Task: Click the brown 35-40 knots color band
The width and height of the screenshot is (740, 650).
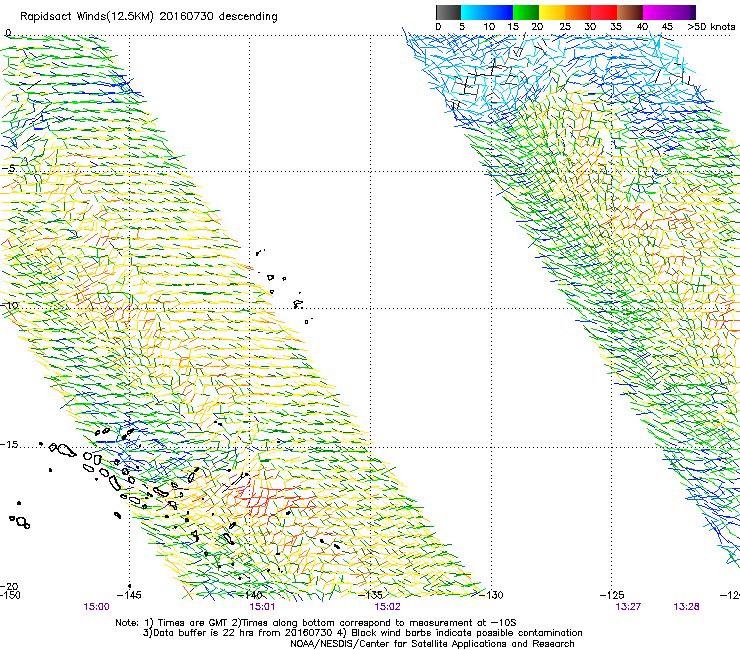Action: pos(630,12)
